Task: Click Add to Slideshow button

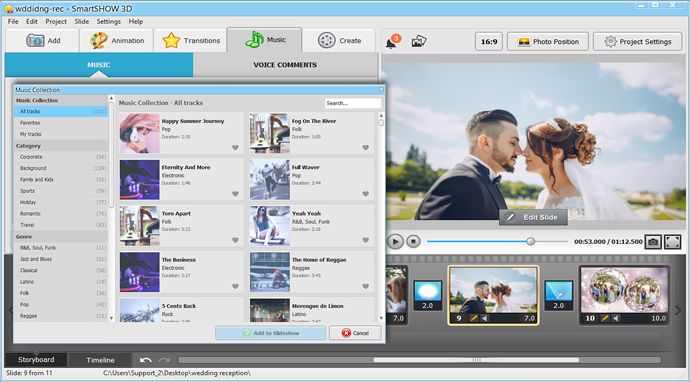Action: click(x=271, y=333)
